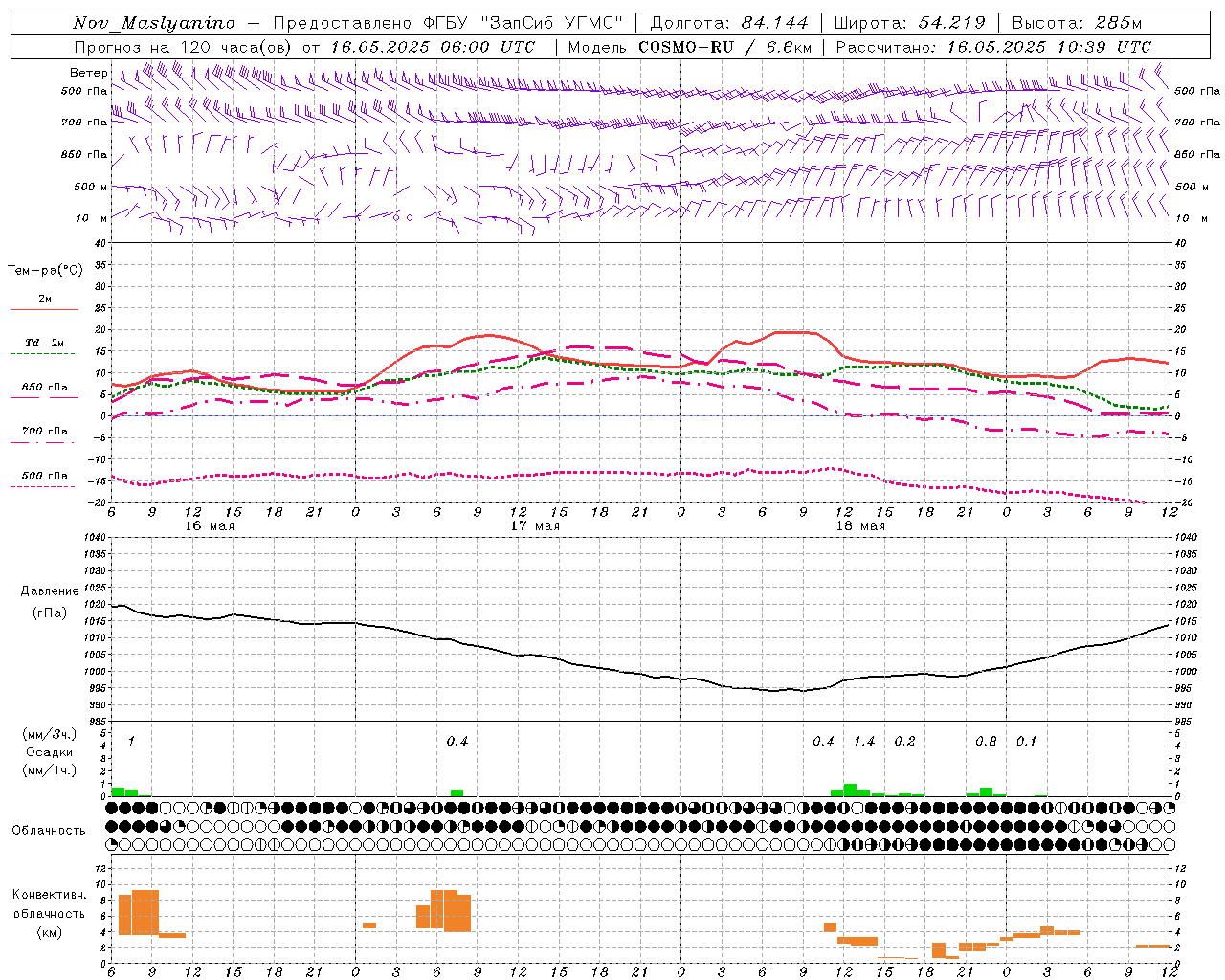Click the Давление panel label
1225x980 pixels.
(50, 591)
